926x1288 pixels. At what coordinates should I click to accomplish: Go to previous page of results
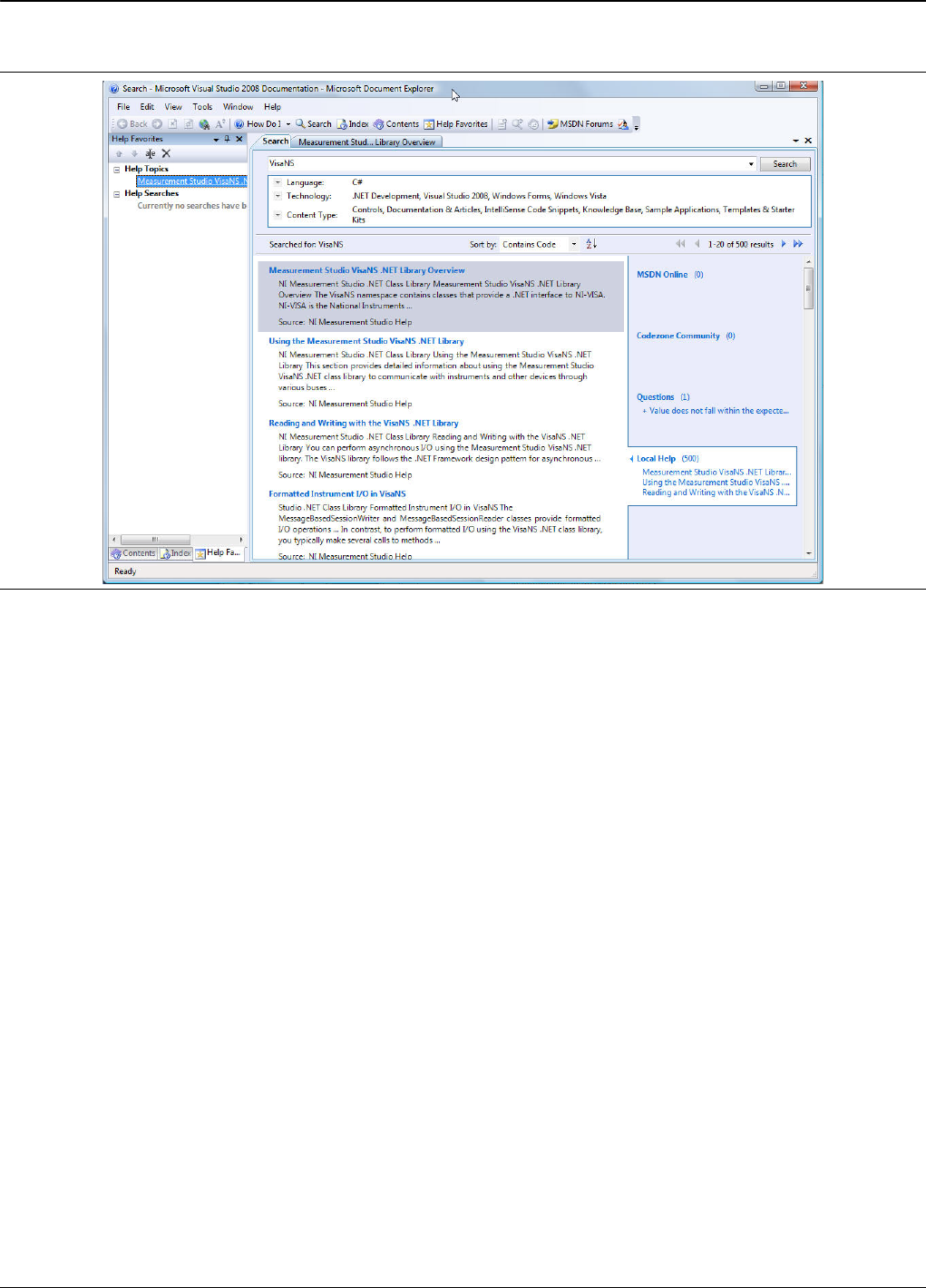[x=697, y=244]
